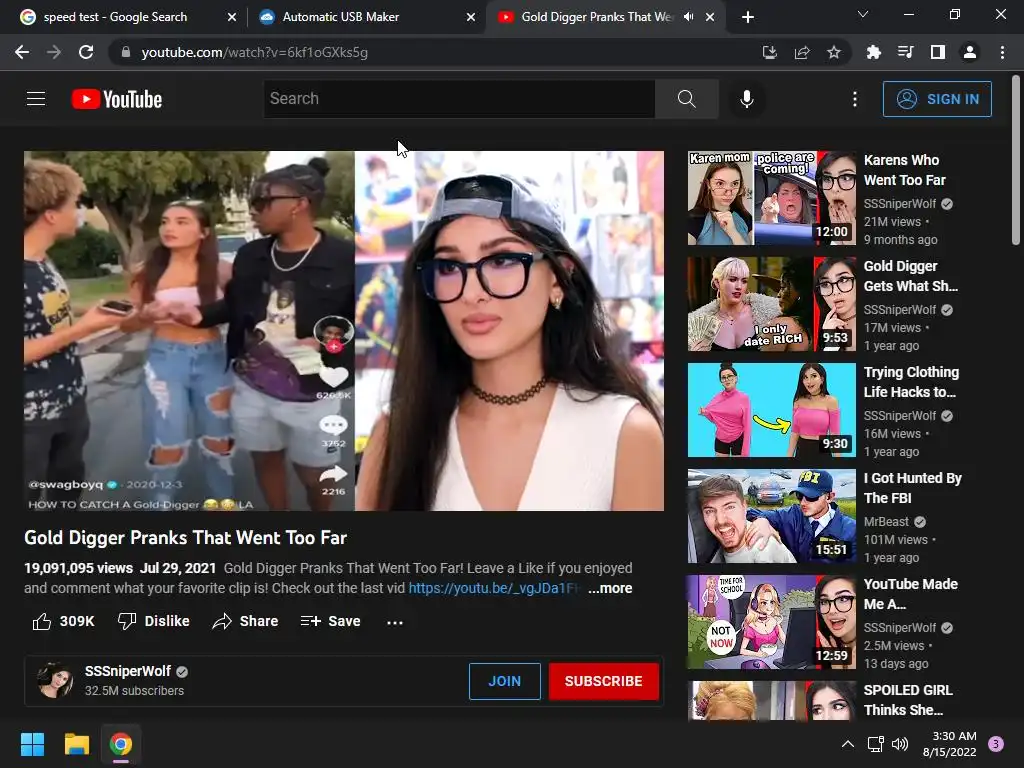Go to YouTube home via the logo

click(117, 99)
